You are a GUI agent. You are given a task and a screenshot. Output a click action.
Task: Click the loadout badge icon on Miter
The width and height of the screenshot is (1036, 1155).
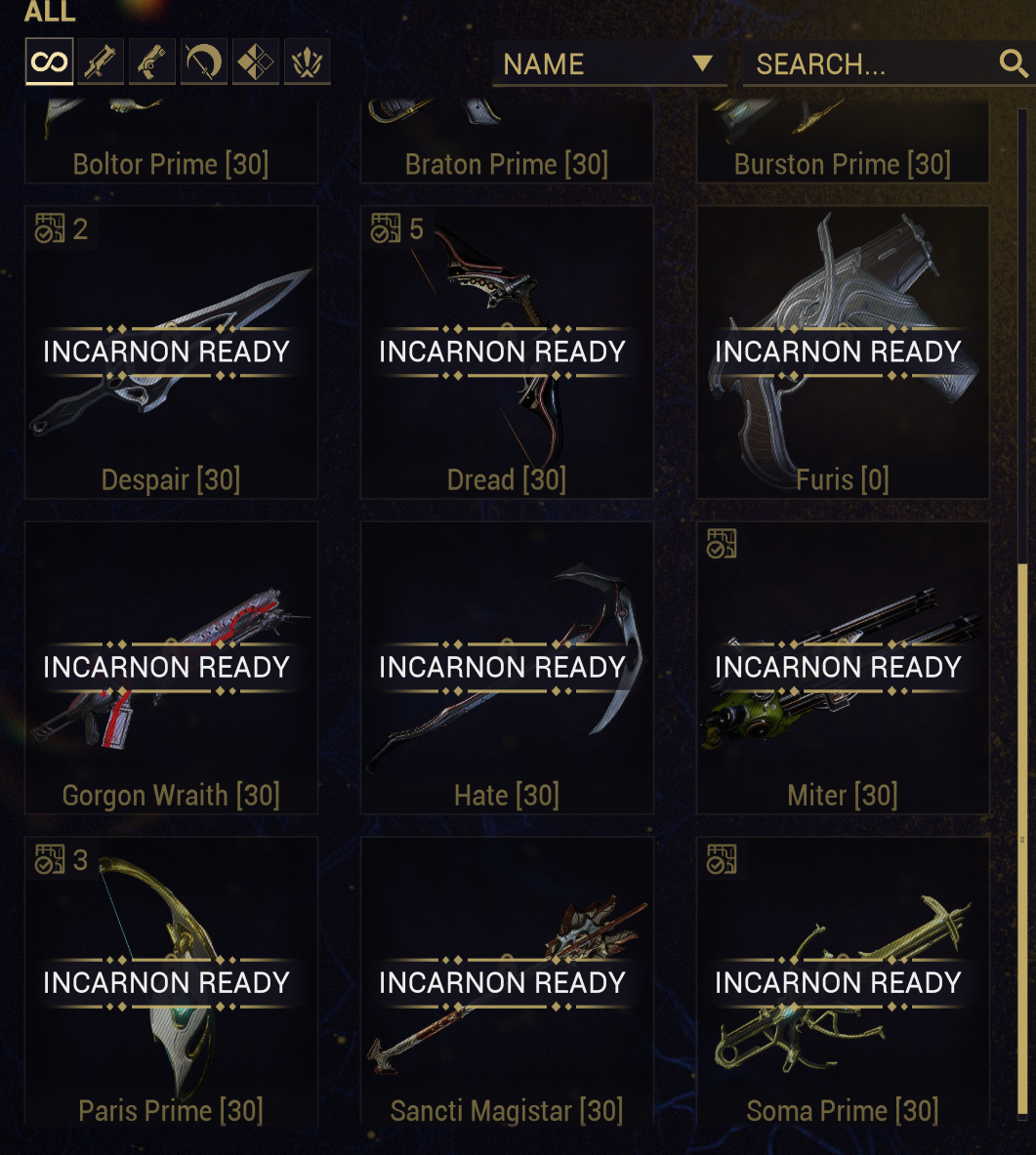(723, 544)
